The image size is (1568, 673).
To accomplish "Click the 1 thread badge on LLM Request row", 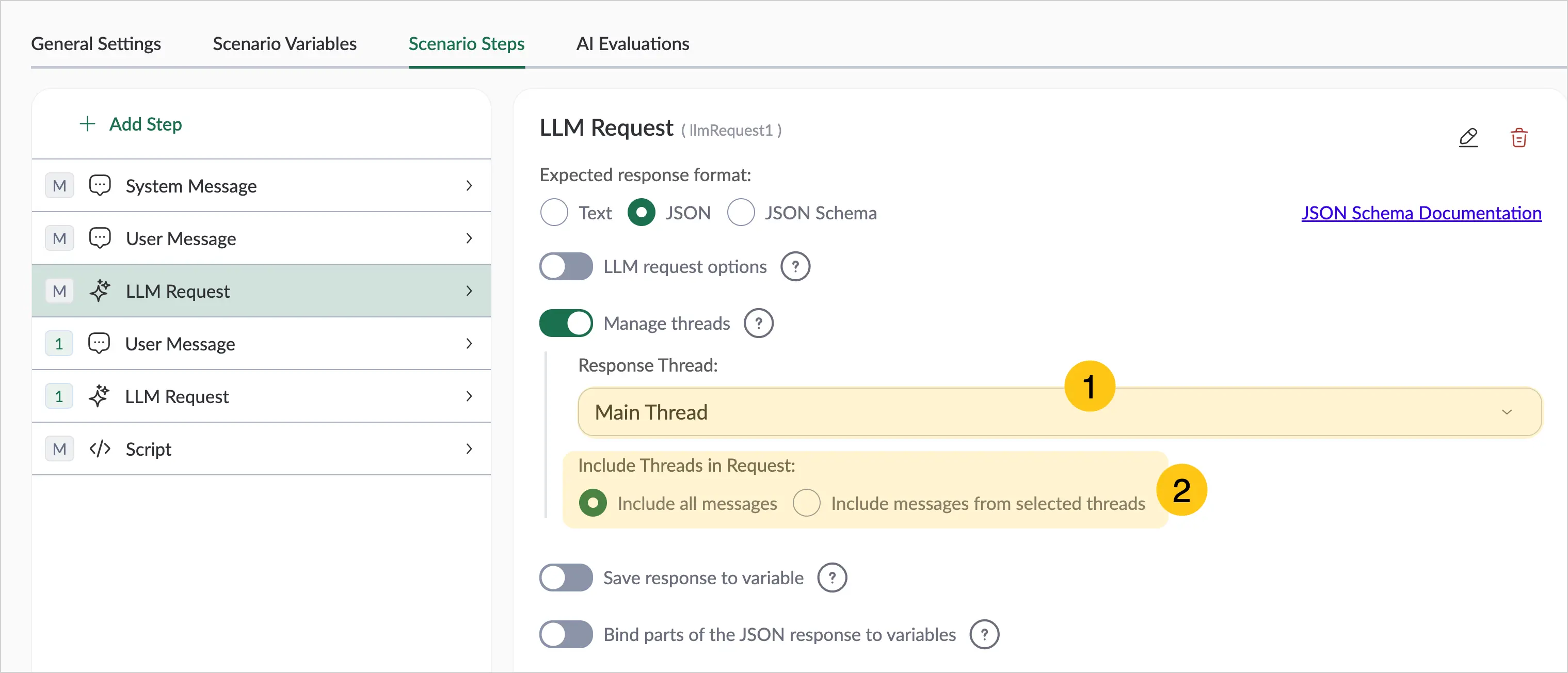I will click(59, 397).
